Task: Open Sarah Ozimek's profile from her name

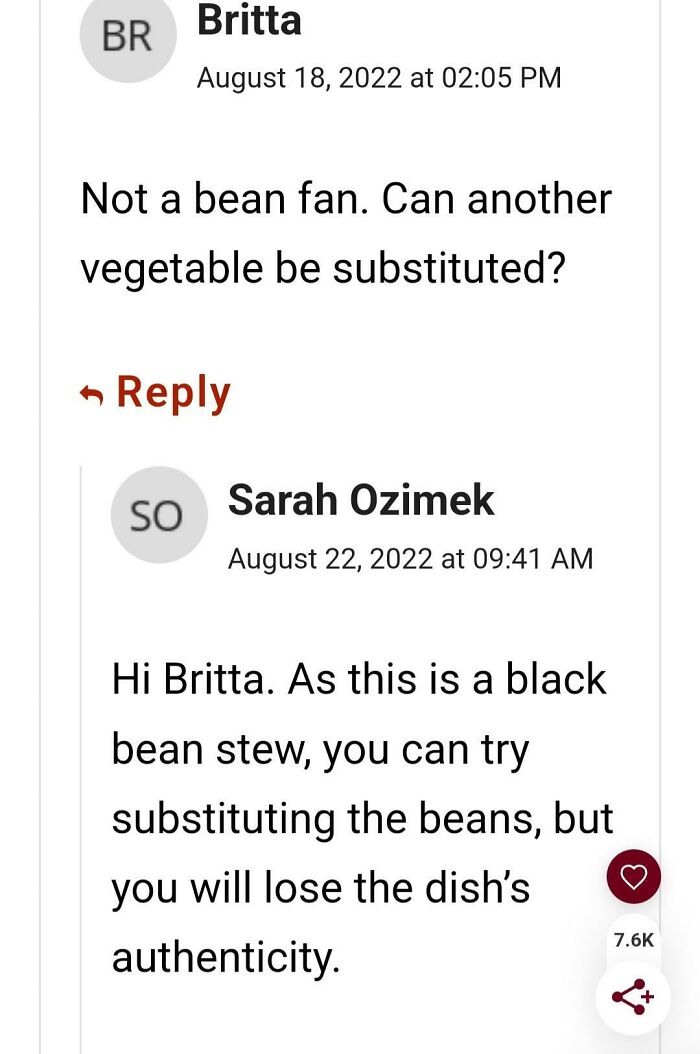Action: click(360, 500)
